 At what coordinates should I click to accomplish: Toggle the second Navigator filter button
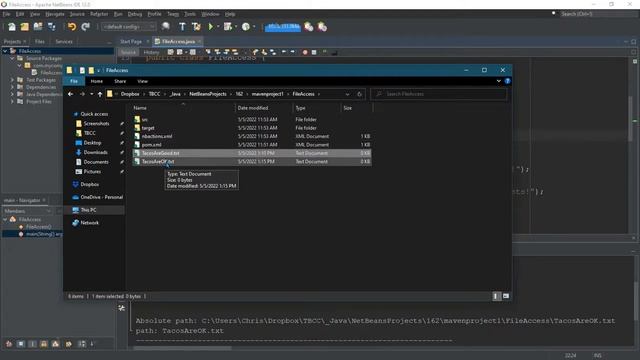[21, 344]
